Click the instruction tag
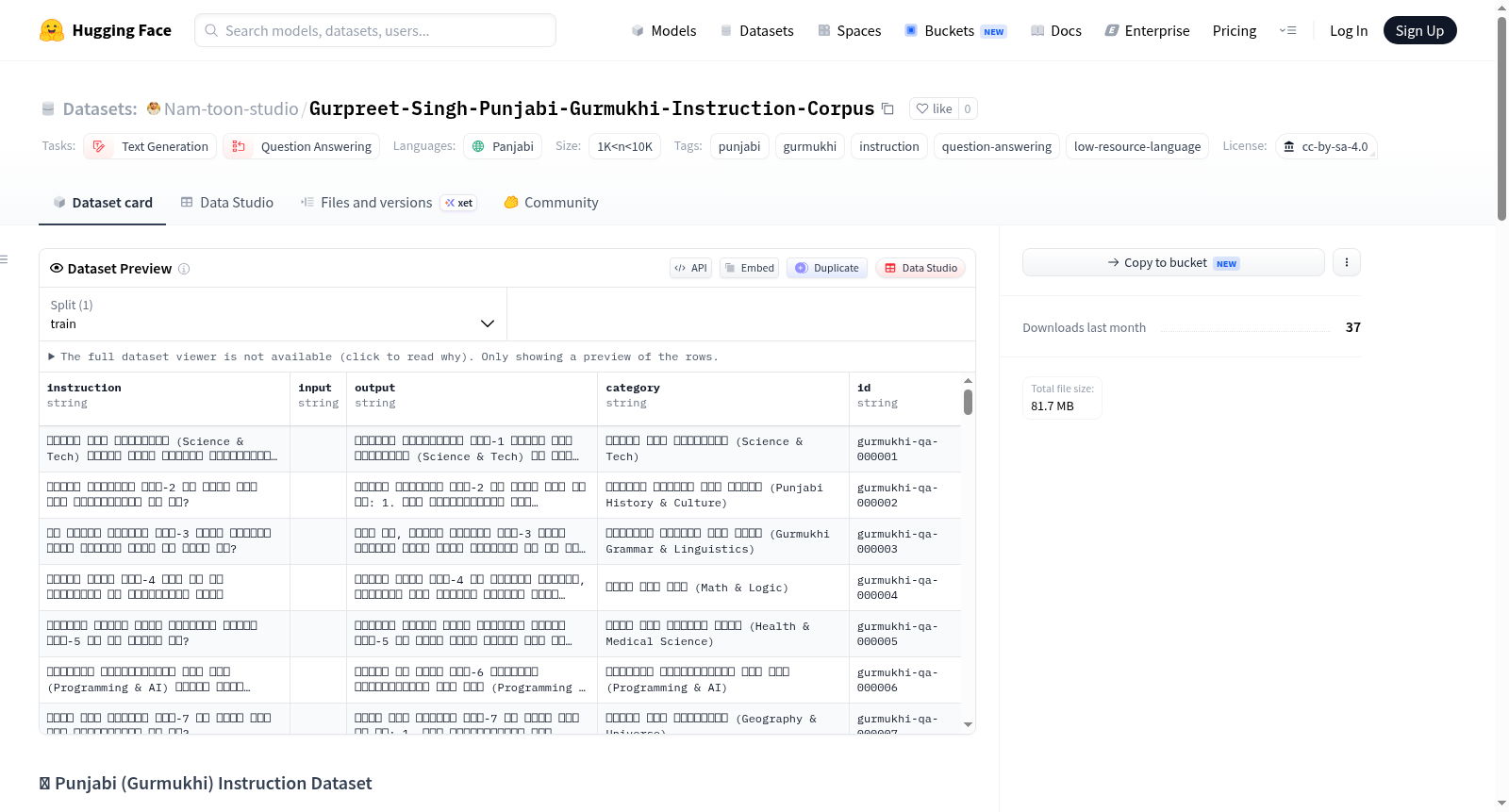The height and width of the screenshot is (812, 1509). click(889, 146)
